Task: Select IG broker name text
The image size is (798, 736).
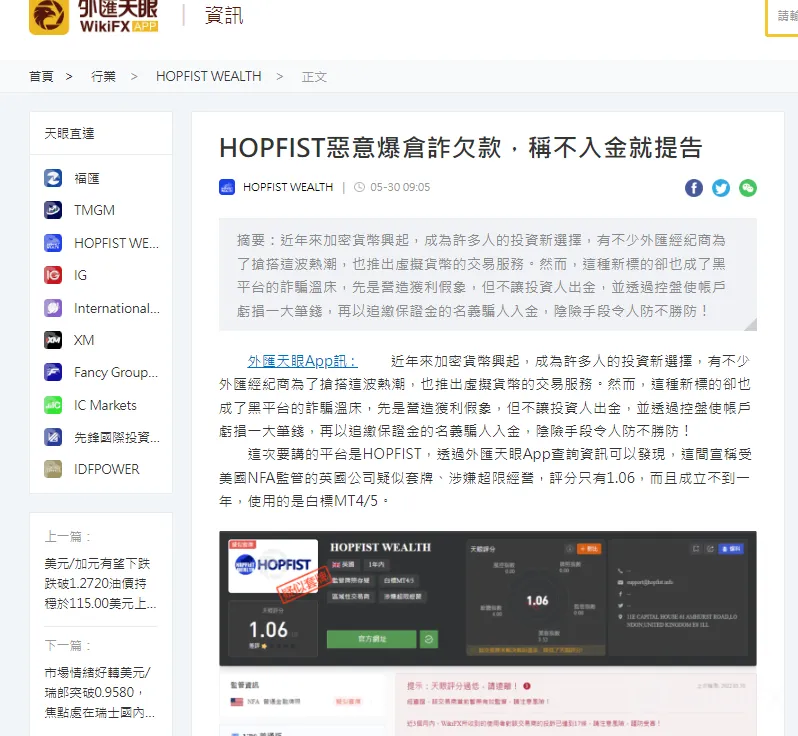Action: click(80, 275)
